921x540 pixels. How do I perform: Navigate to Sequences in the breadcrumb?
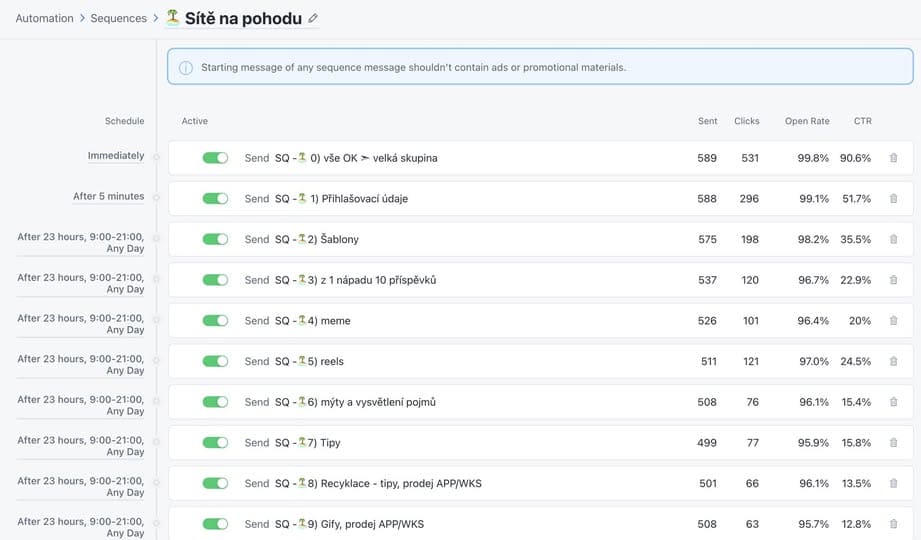pyautogui.click(x=118, y=18)
